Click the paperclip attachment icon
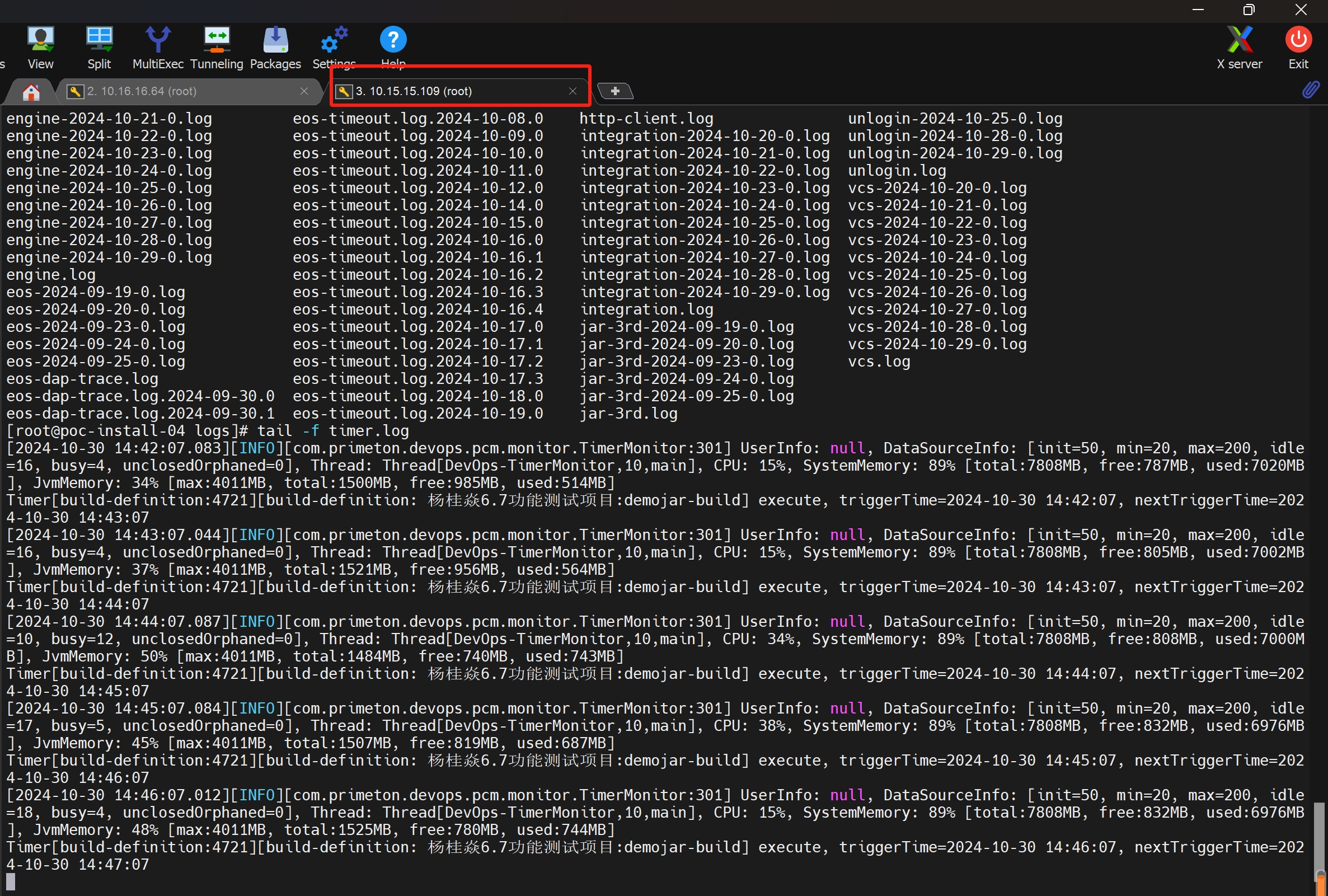This screenshot has width=1328, height=896. (1310, 90)
